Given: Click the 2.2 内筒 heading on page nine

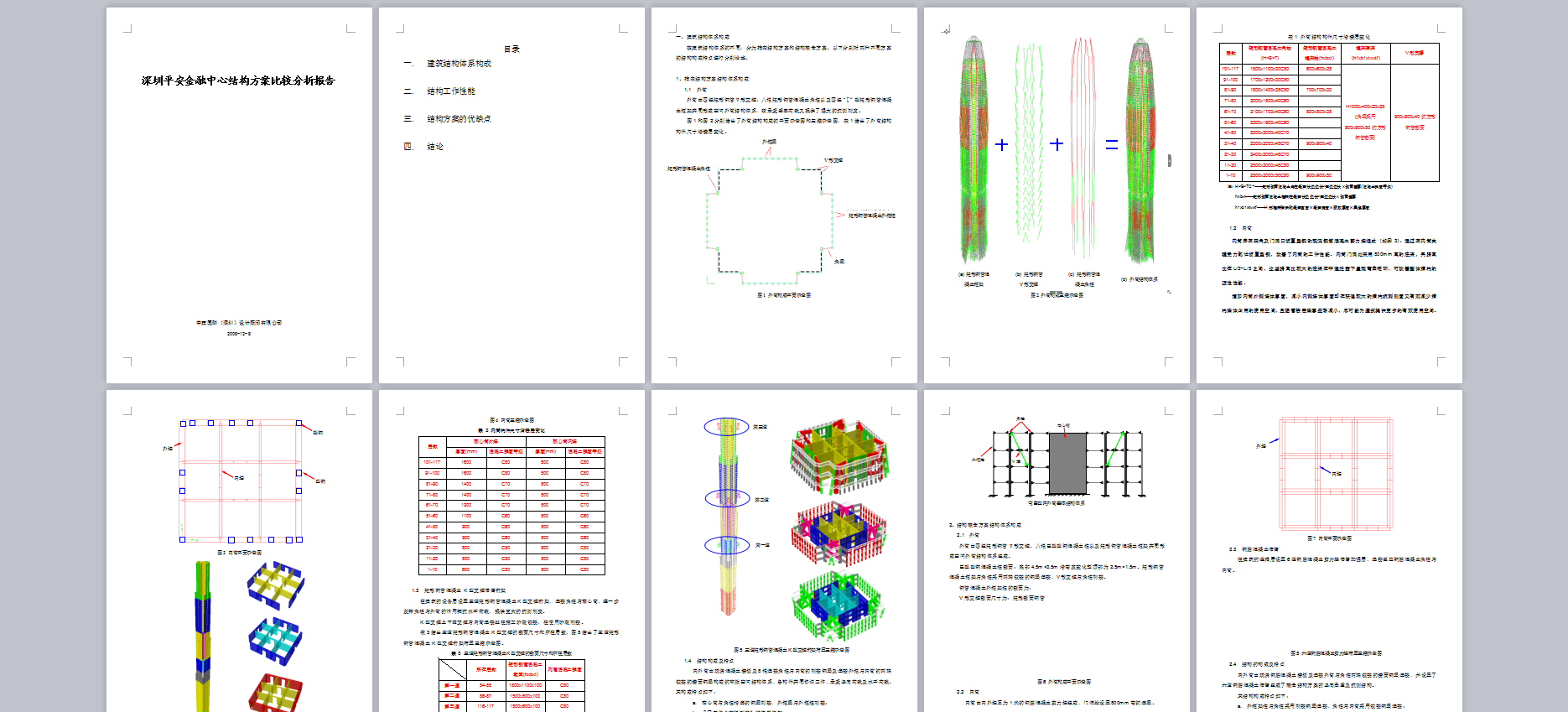Looking at the screenshot, I should click(968, 692).
